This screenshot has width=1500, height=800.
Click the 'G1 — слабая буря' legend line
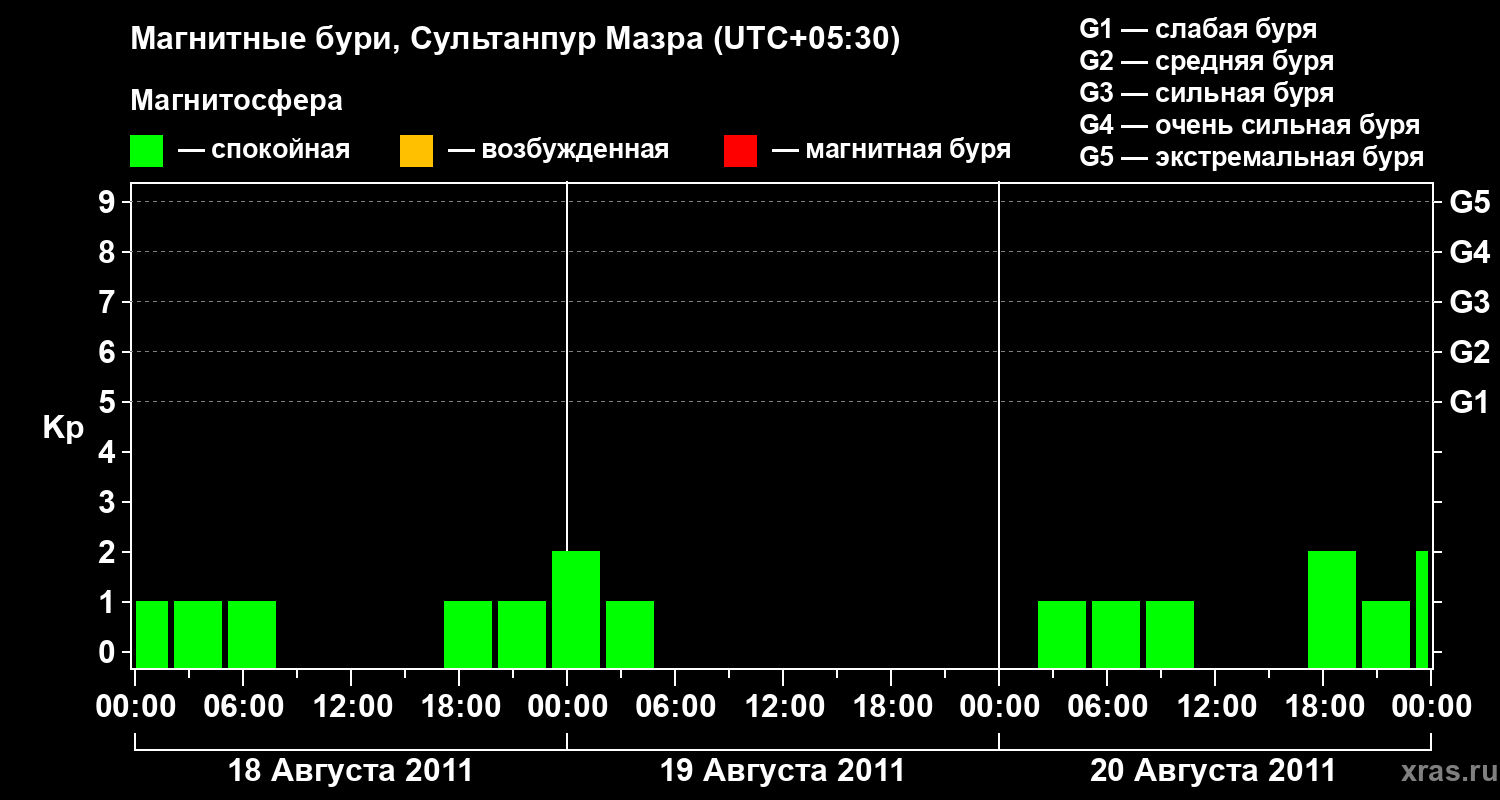point(1198,29)
